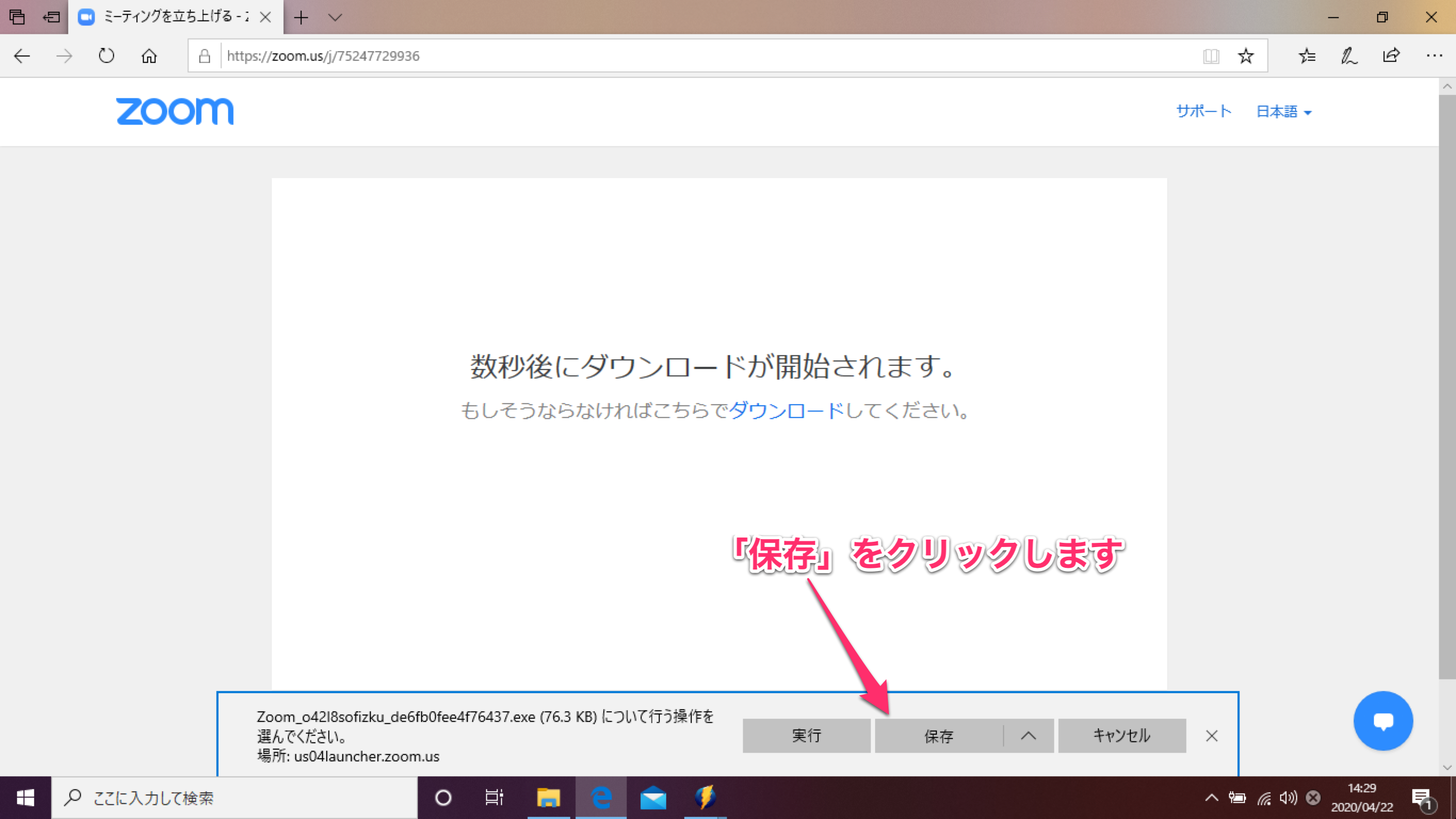1456x819 pixels.
Task: Expand the save options chevron next to 保存
Action: click(x=1028, y=736)
